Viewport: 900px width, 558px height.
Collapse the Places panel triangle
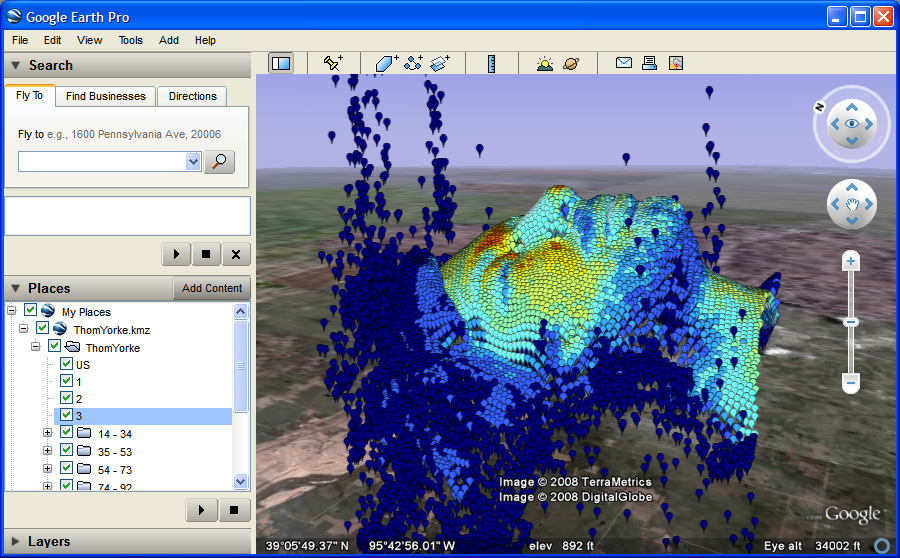tap(15, 288)
